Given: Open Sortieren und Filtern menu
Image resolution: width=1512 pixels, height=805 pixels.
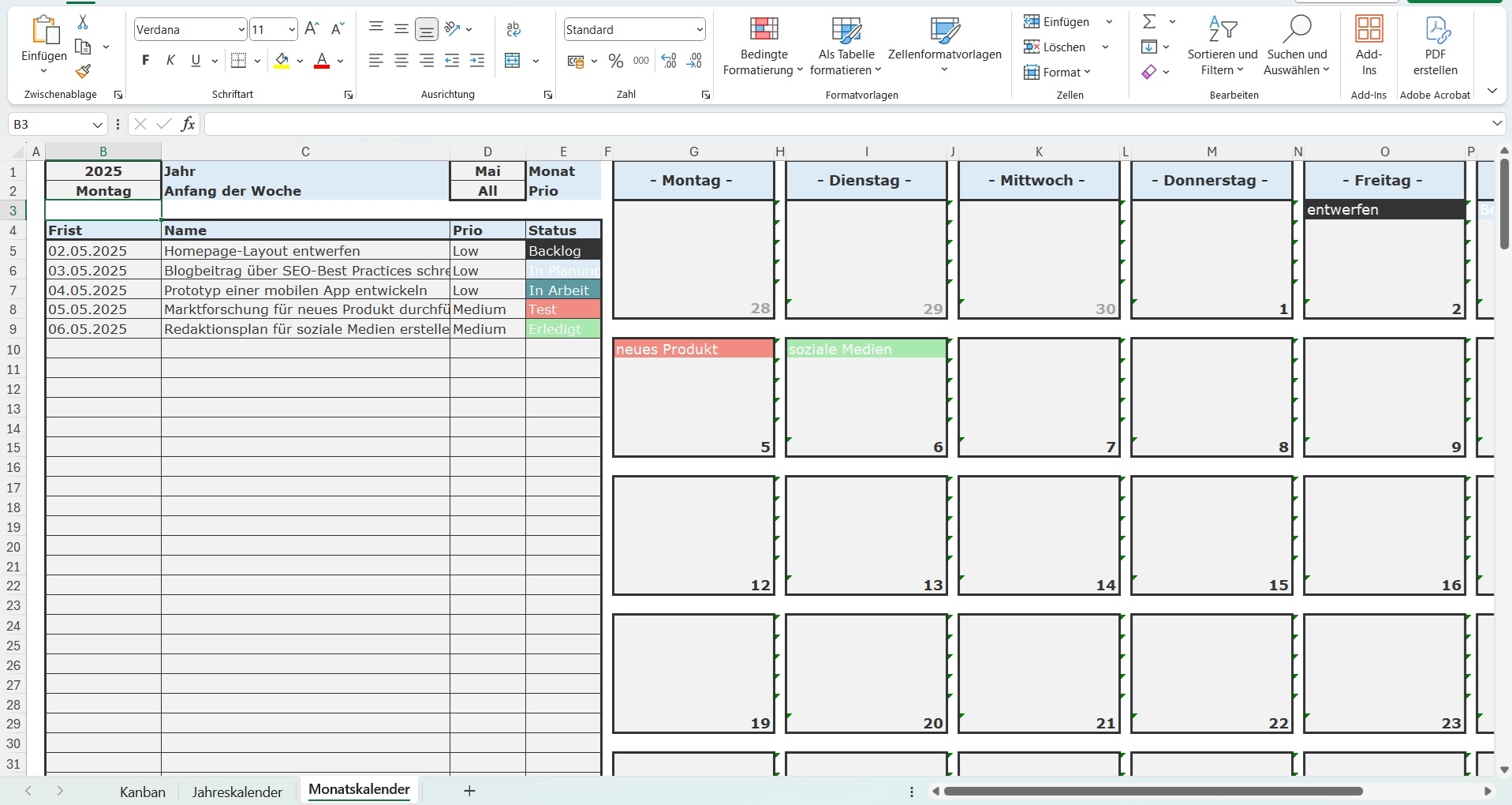Looking at the screenshot, I should pos(1223,46).
